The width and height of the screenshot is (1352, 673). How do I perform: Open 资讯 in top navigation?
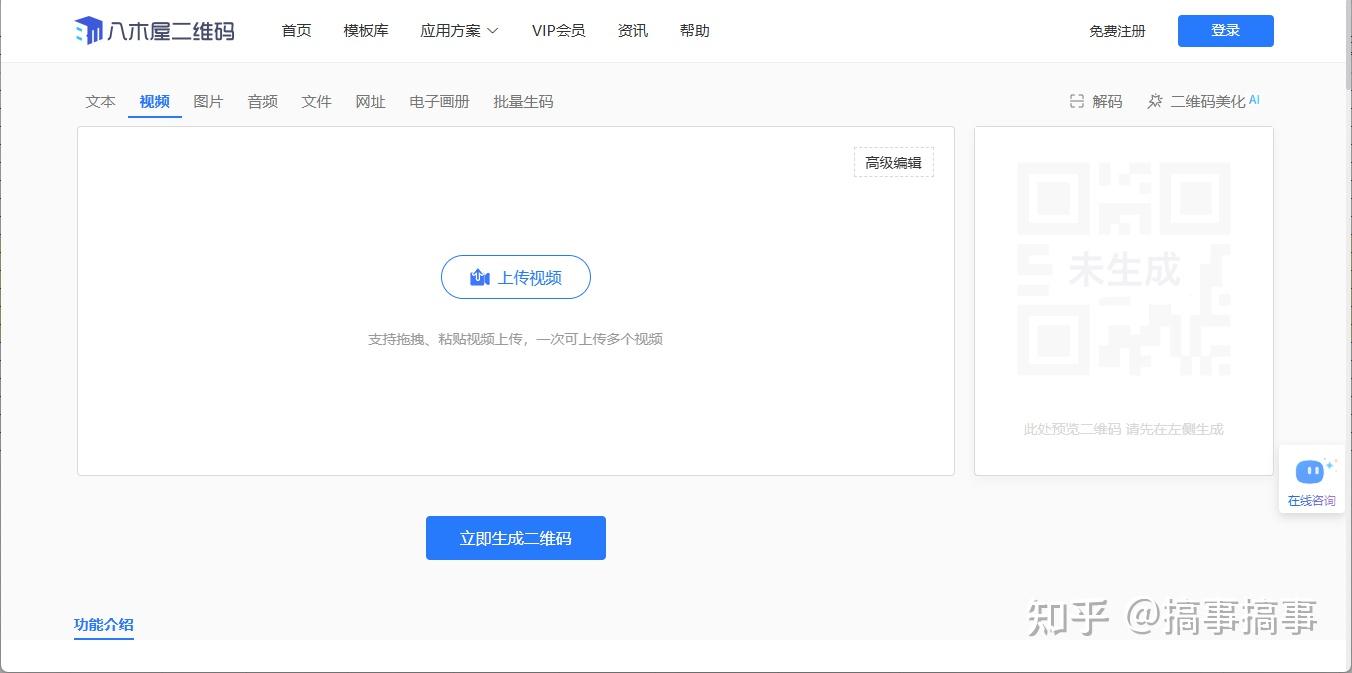(x=633, y=31)
